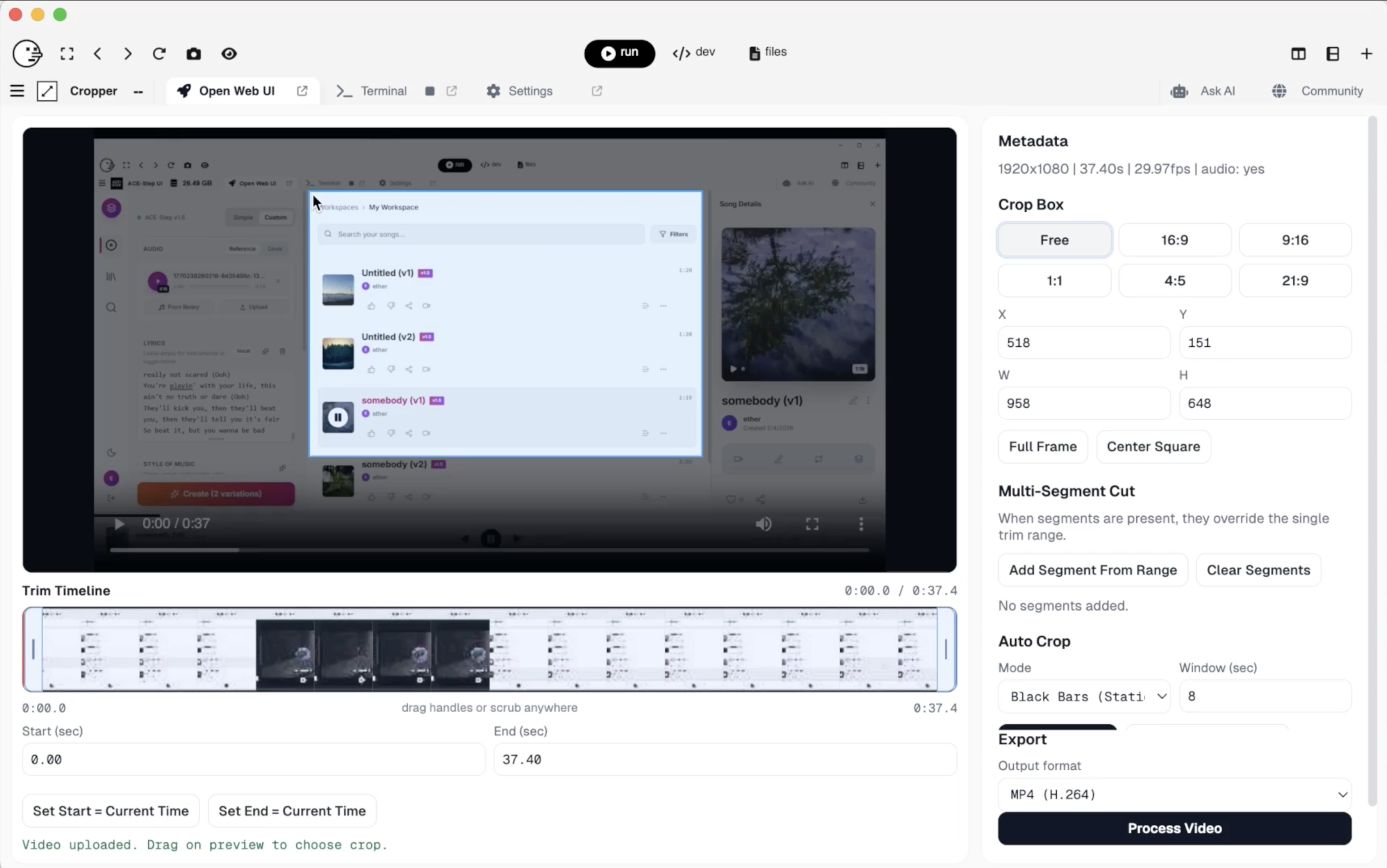
Task: Click the split columns layout icon
Action: coord(1298,54)
